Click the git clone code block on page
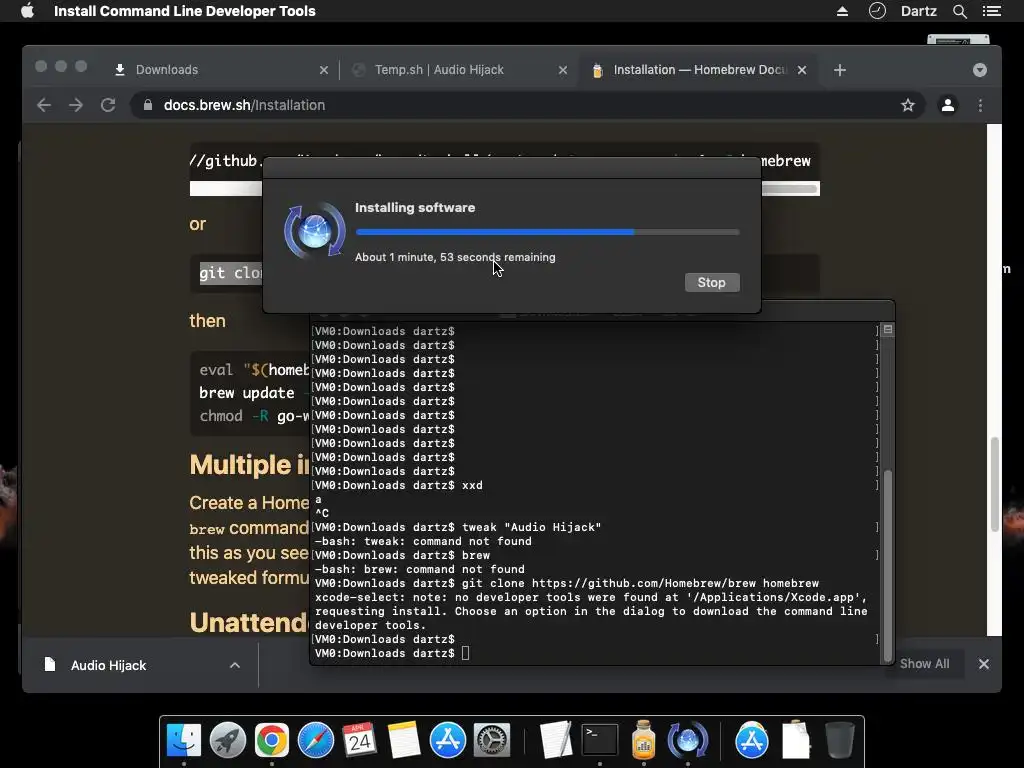This screenshot has height=768, width=1024. coord(231,273)
